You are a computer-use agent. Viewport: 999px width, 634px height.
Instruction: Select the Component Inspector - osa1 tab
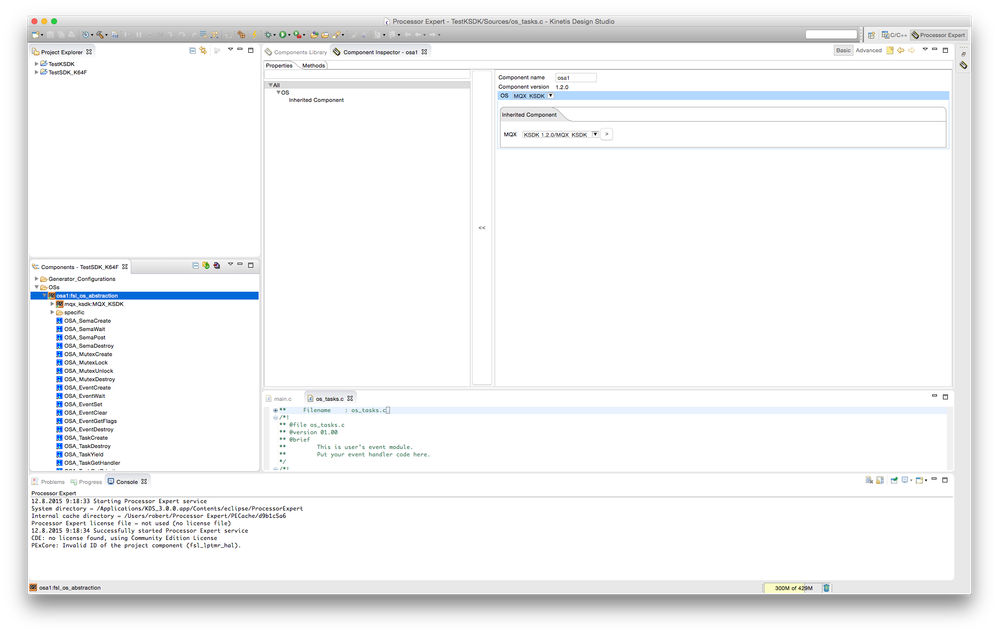point(380,52)
